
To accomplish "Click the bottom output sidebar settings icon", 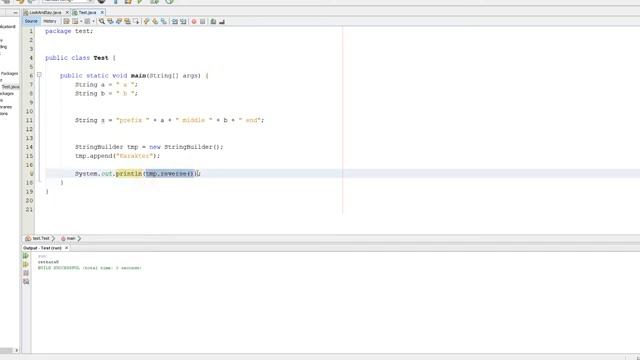I will pyautogui.click(x=26, y=282).
